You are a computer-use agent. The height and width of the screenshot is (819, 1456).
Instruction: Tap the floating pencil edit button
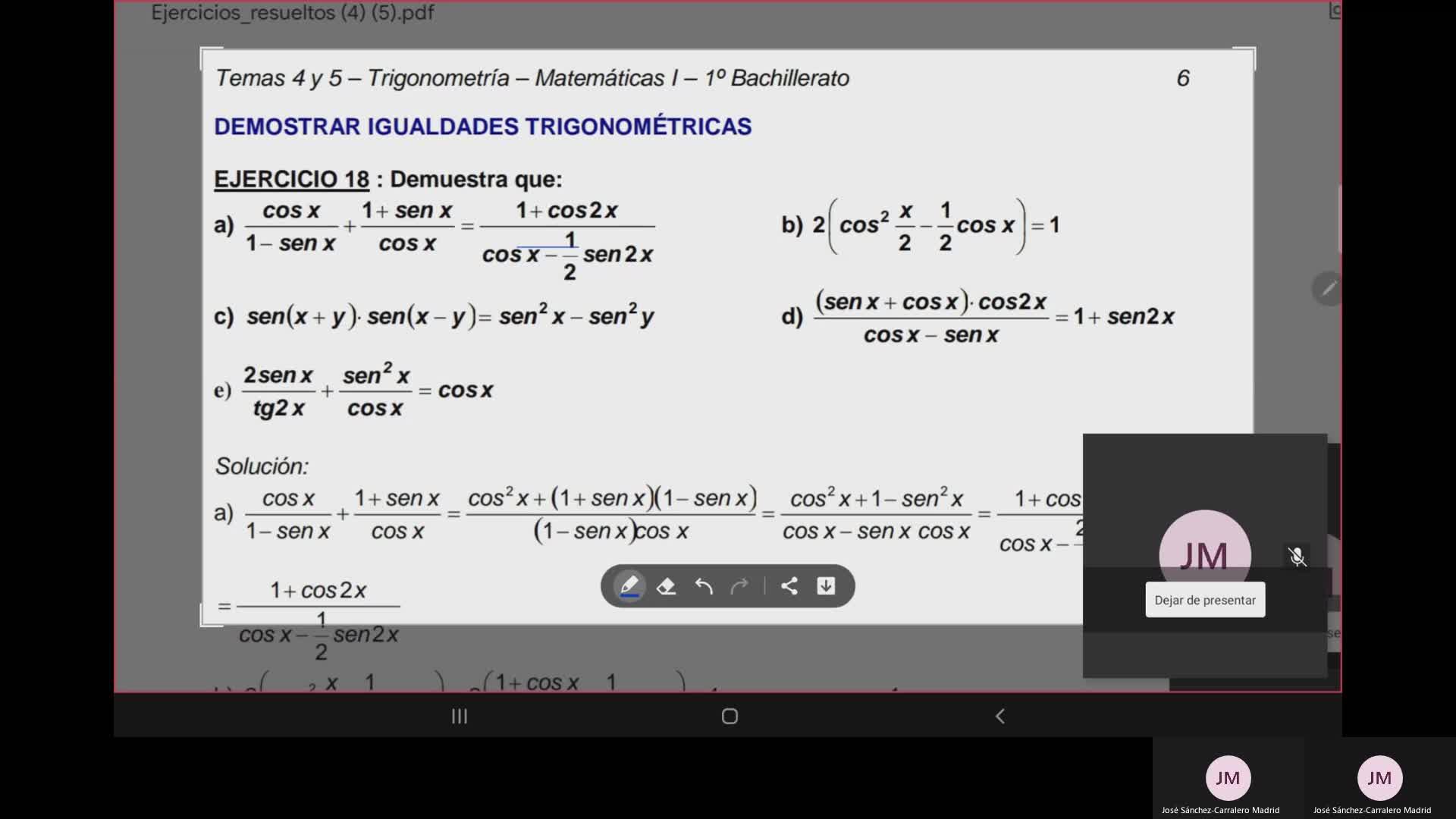click(x=1328, y=288)
